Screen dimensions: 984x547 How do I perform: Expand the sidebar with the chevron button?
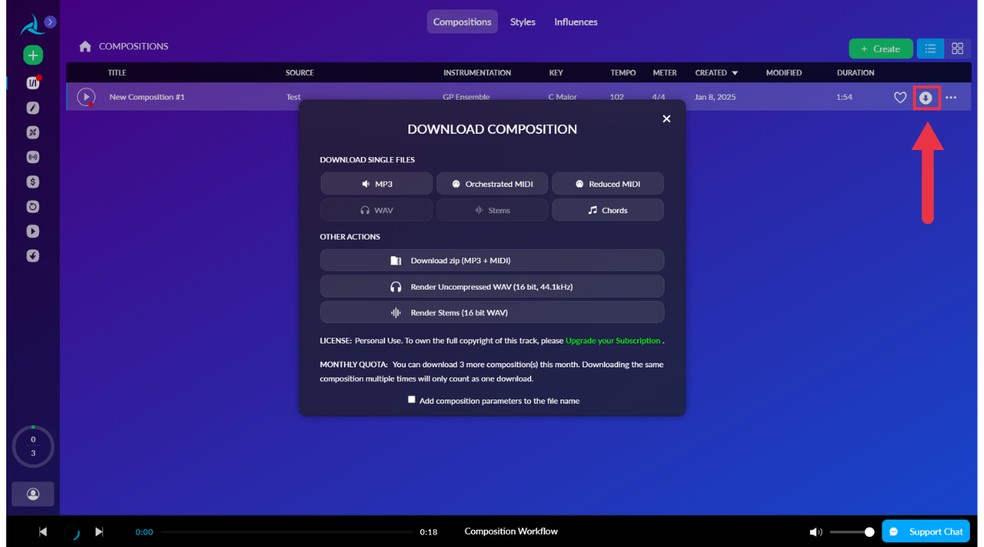point(50,22)
